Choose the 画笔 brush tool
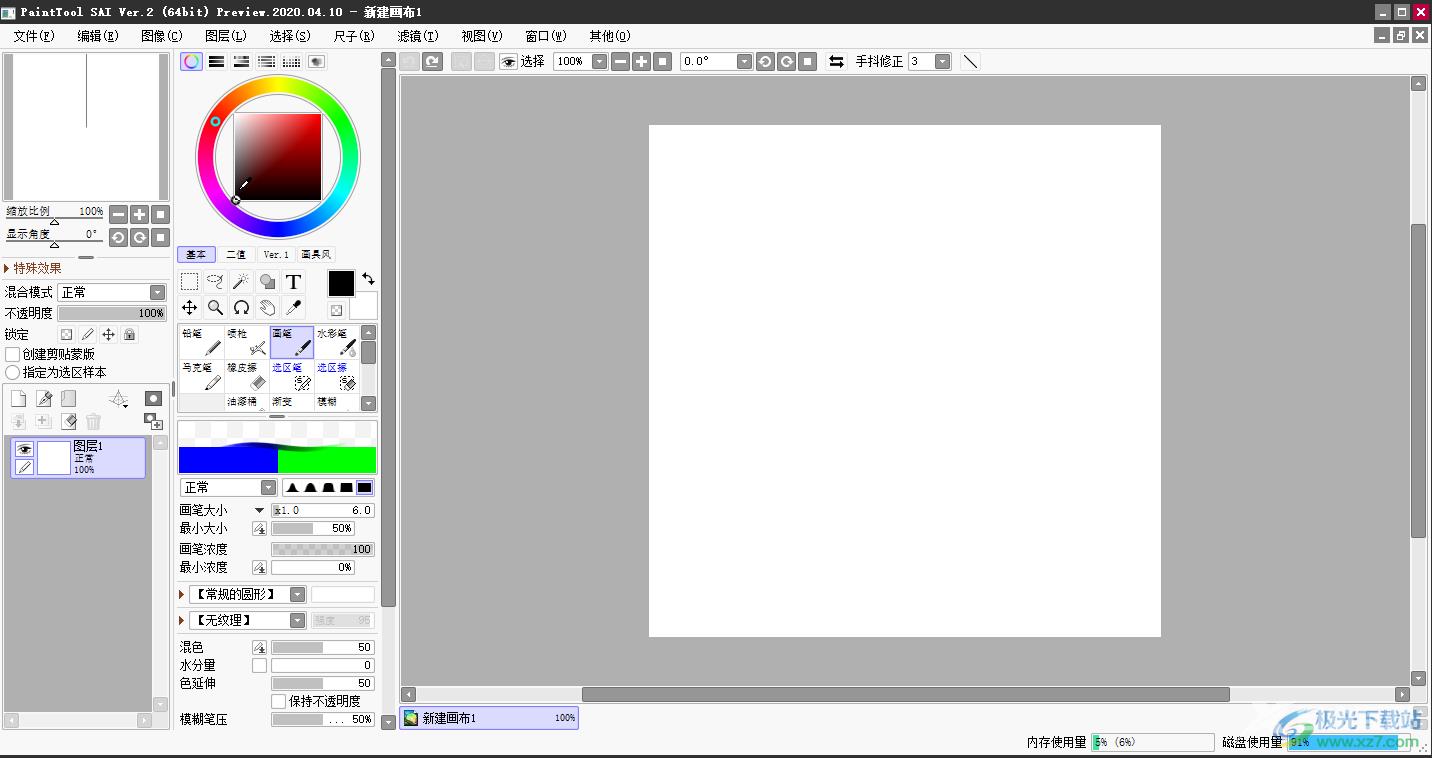The image size is (1432, 758). [291, 342]
